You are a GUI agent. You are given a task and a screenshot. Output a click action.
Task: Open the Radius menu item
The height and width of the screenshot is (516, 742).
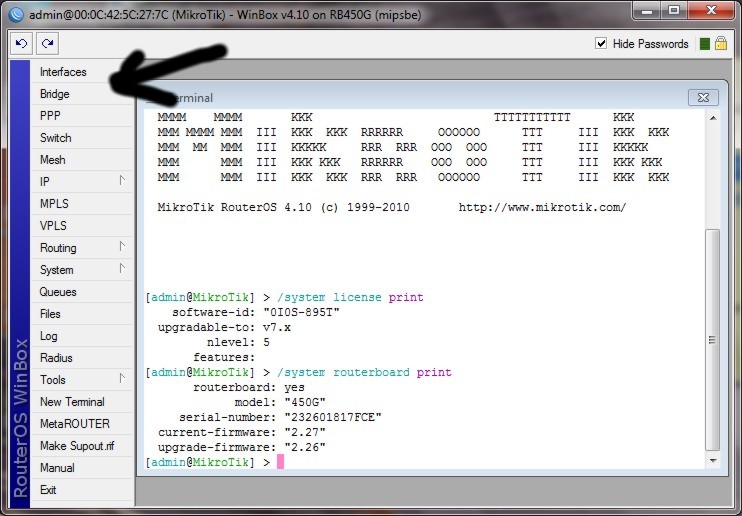(x=82, y=358)
